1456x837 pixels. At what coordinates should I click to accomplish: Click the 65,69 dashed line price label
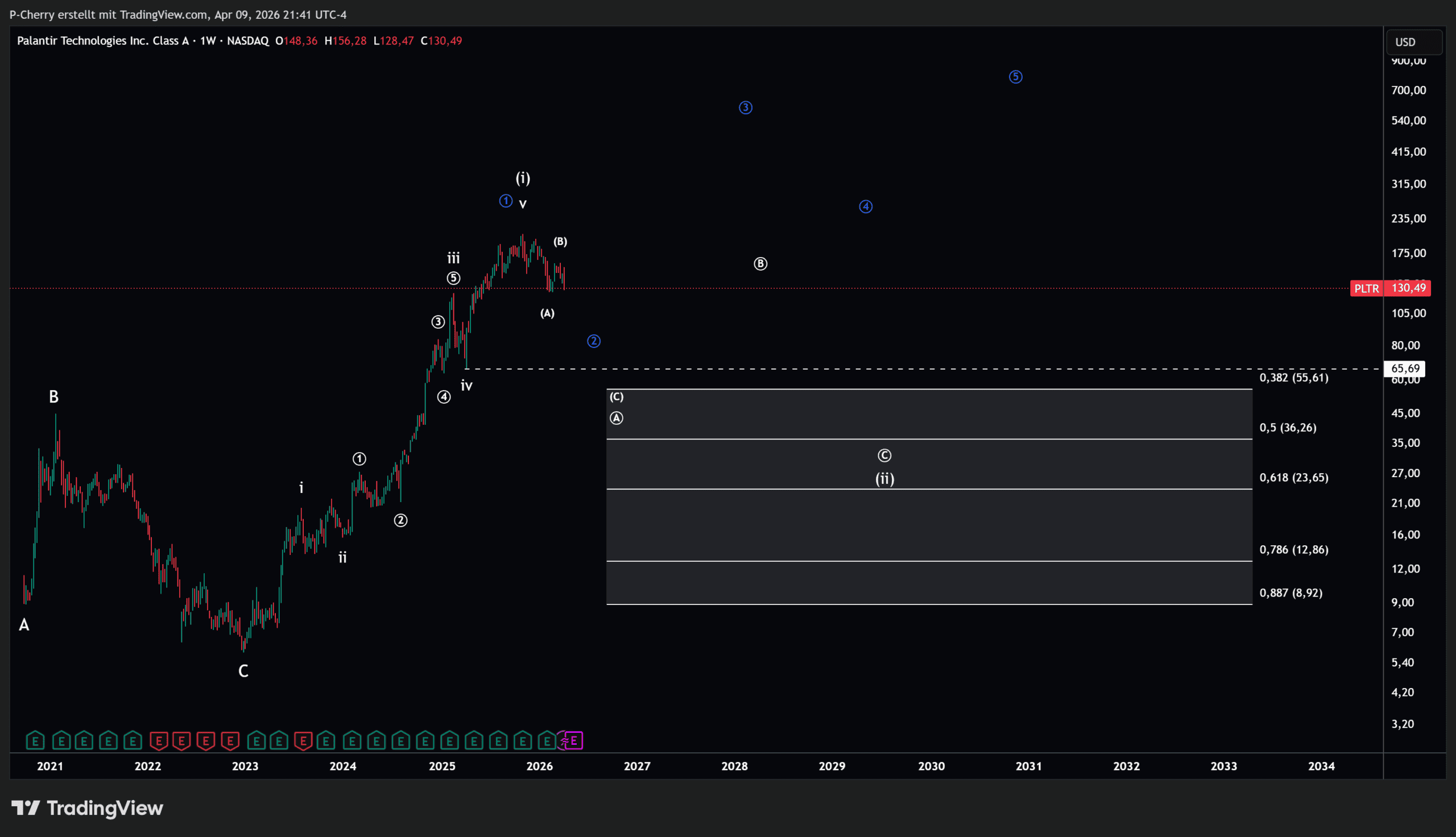[1405, 368]
